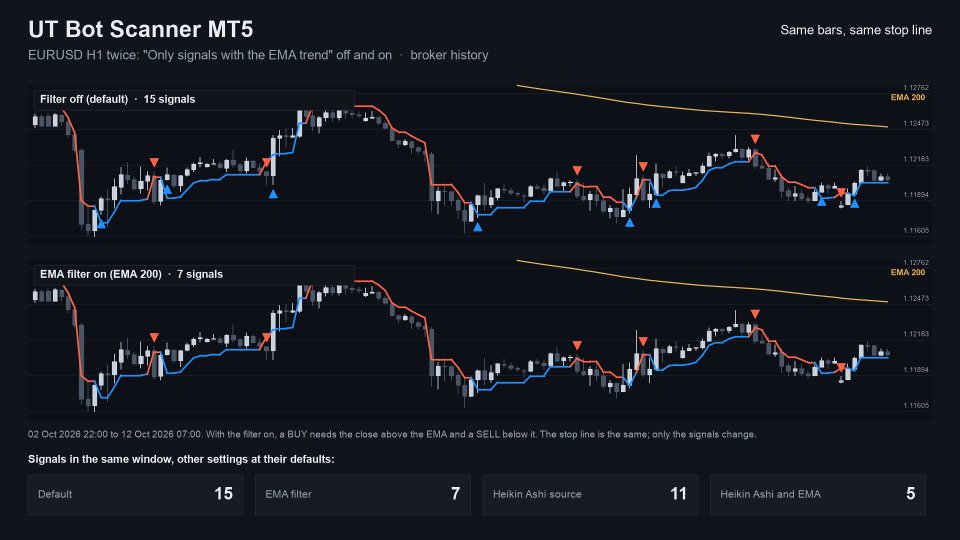
Task: Open the Default 15 signals card
Action: tap(135, 494)
